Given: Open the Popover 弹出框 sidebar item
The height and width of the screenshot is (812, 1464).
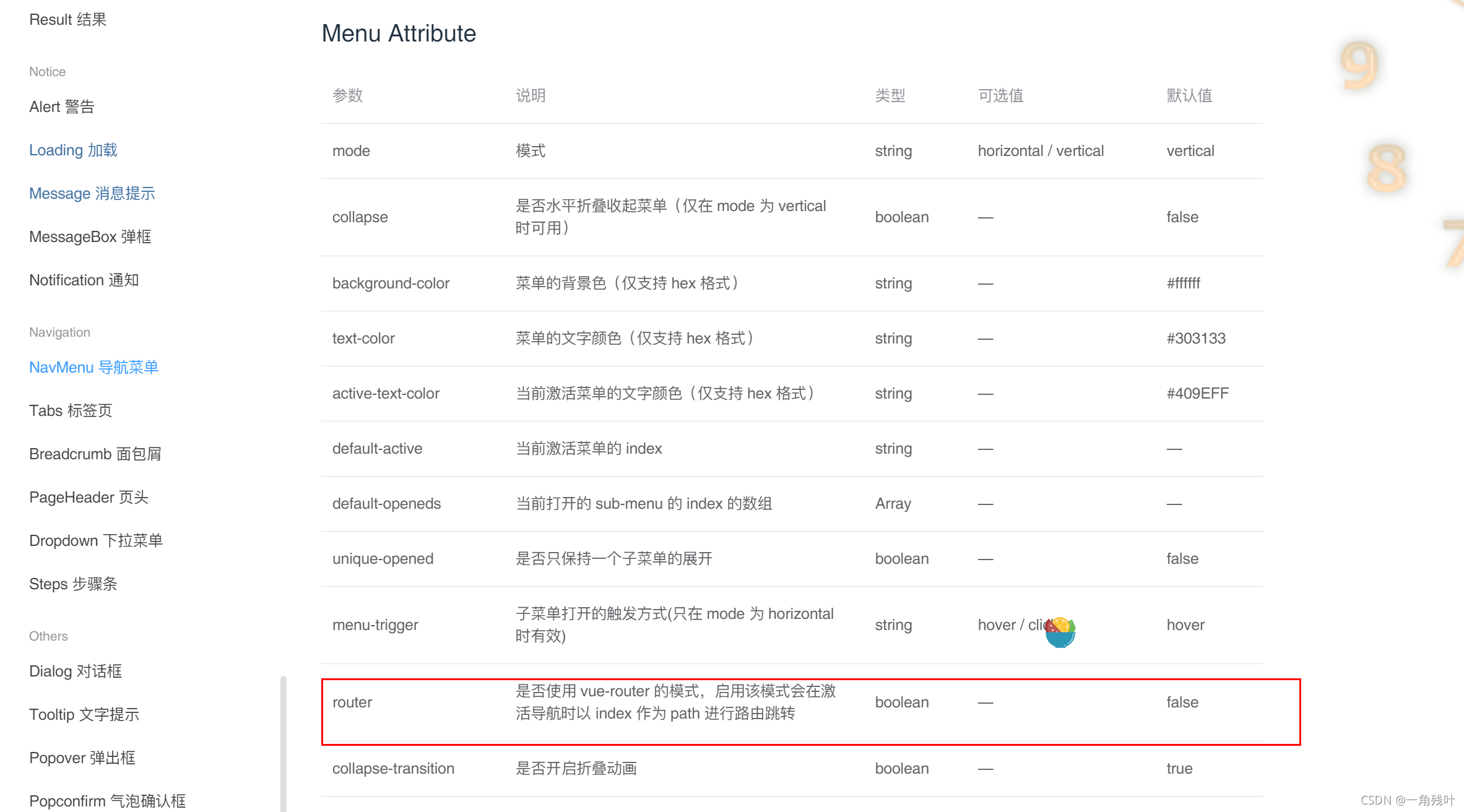Looking at the screenshot, I should 82,758.
